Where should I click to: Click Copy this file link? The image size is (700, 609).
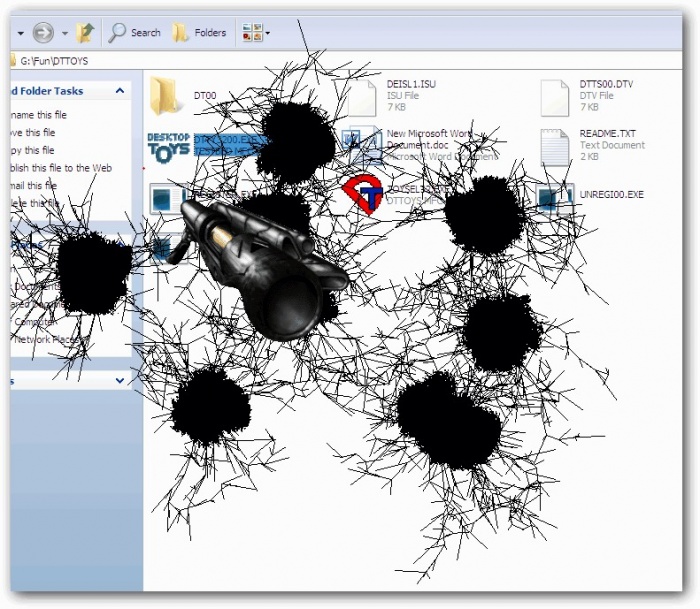point(33,150)
